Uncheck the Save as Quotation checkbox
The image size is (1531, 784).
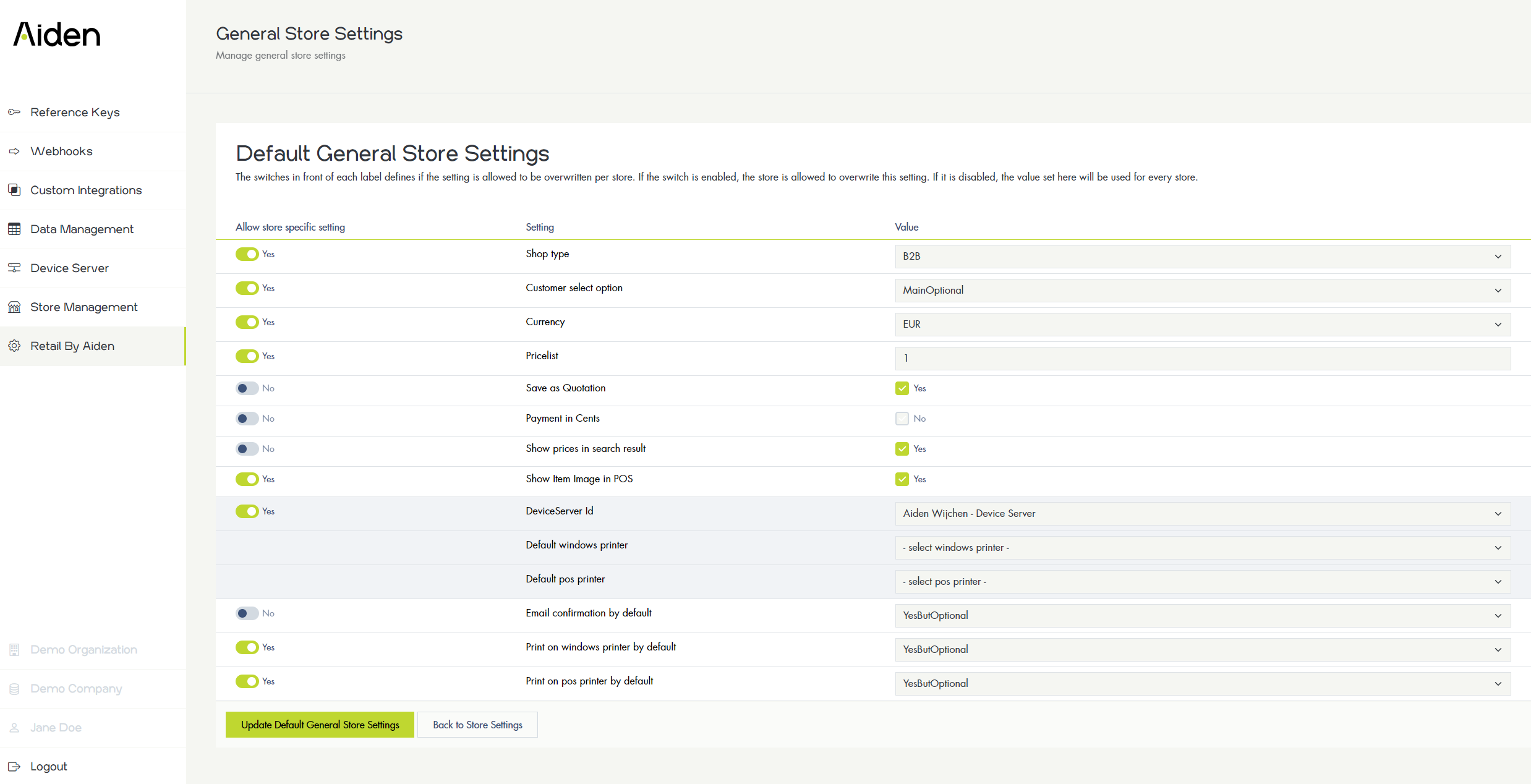(902, 388)
